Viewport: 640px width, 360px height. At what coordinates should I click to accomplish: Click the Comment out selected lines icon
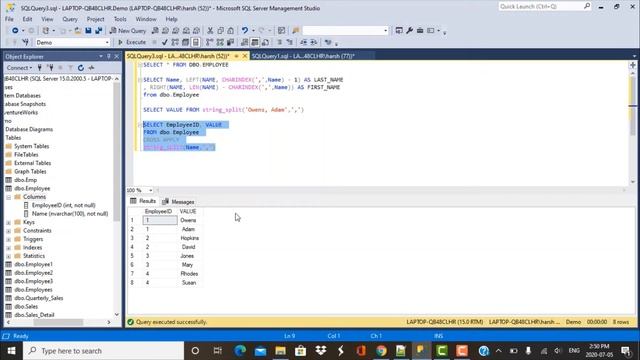[x=280, y=42]
